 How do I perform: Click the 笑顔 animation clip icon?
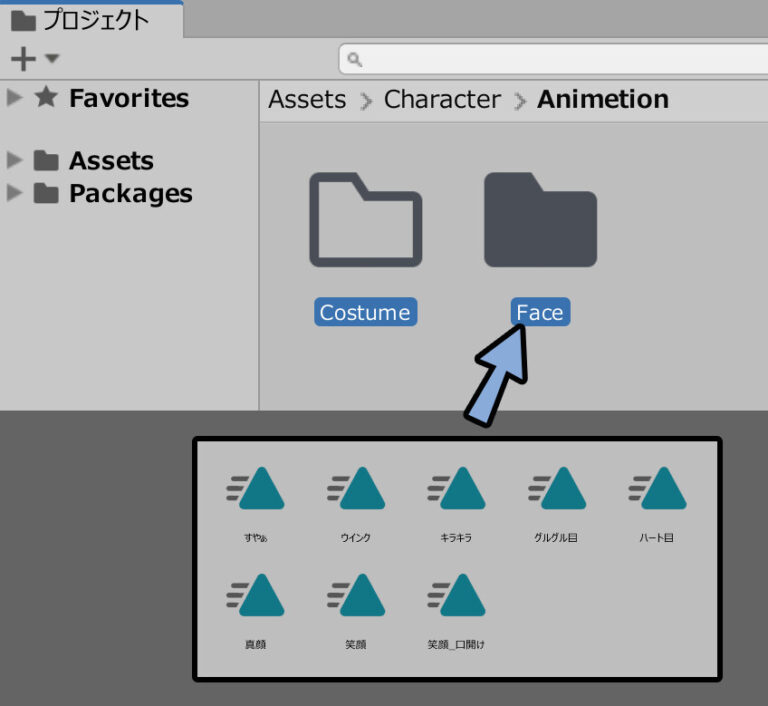pyautogui.click(x=356, y=596)
